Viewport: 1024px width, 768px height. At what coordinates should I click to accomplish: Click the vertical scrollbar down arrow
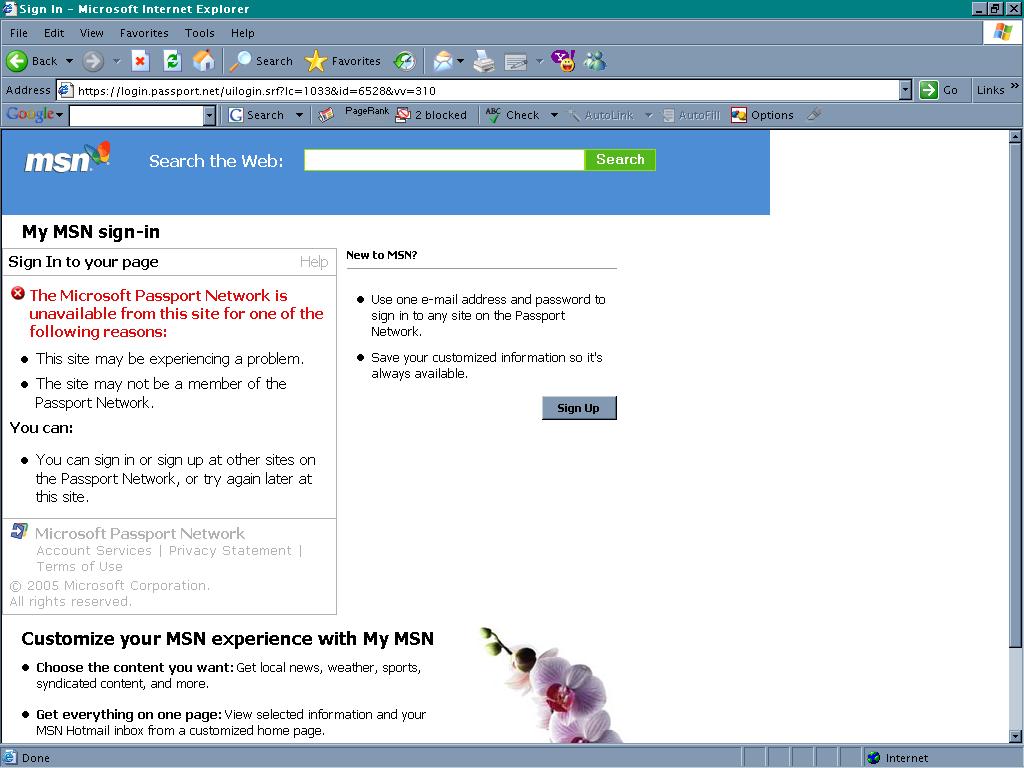point(1015,736)
